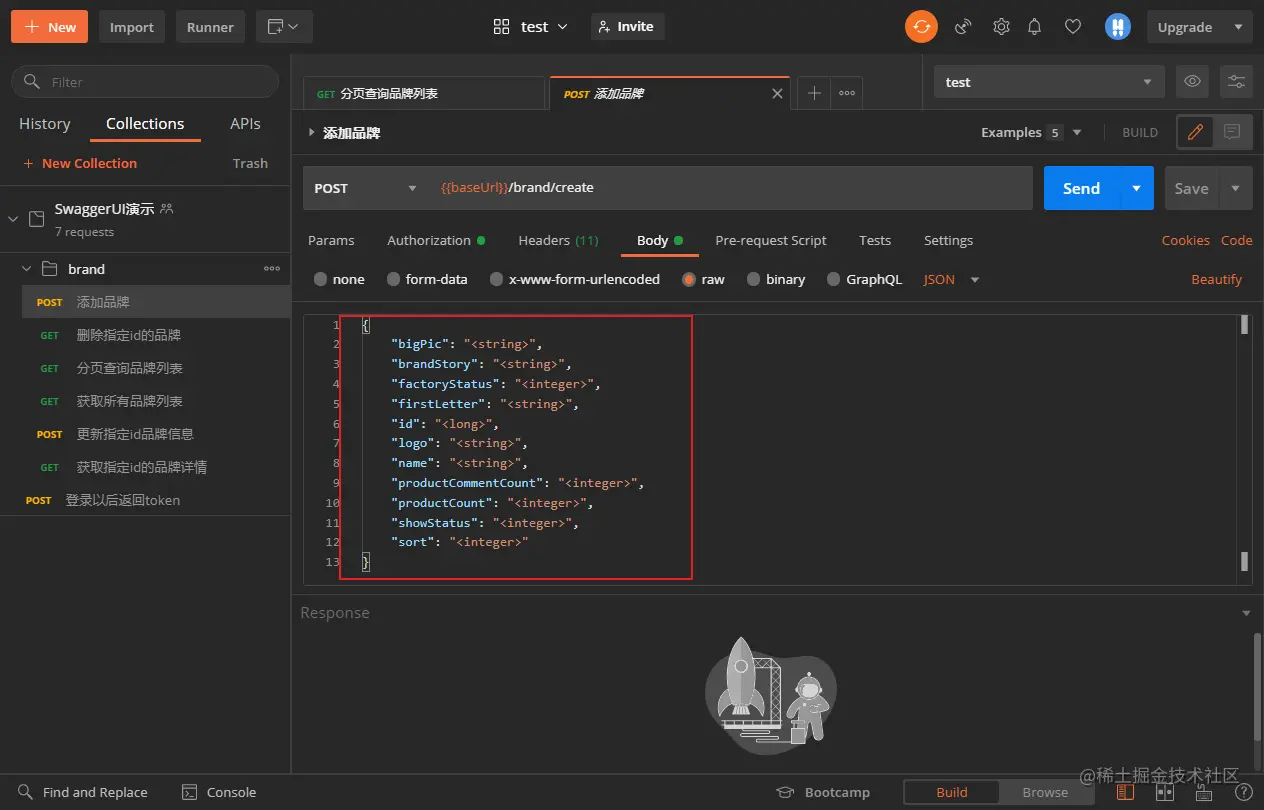Toggle two pane layout icon
The width and height of the screenshot is (1264, 810).
point(1165,792)
